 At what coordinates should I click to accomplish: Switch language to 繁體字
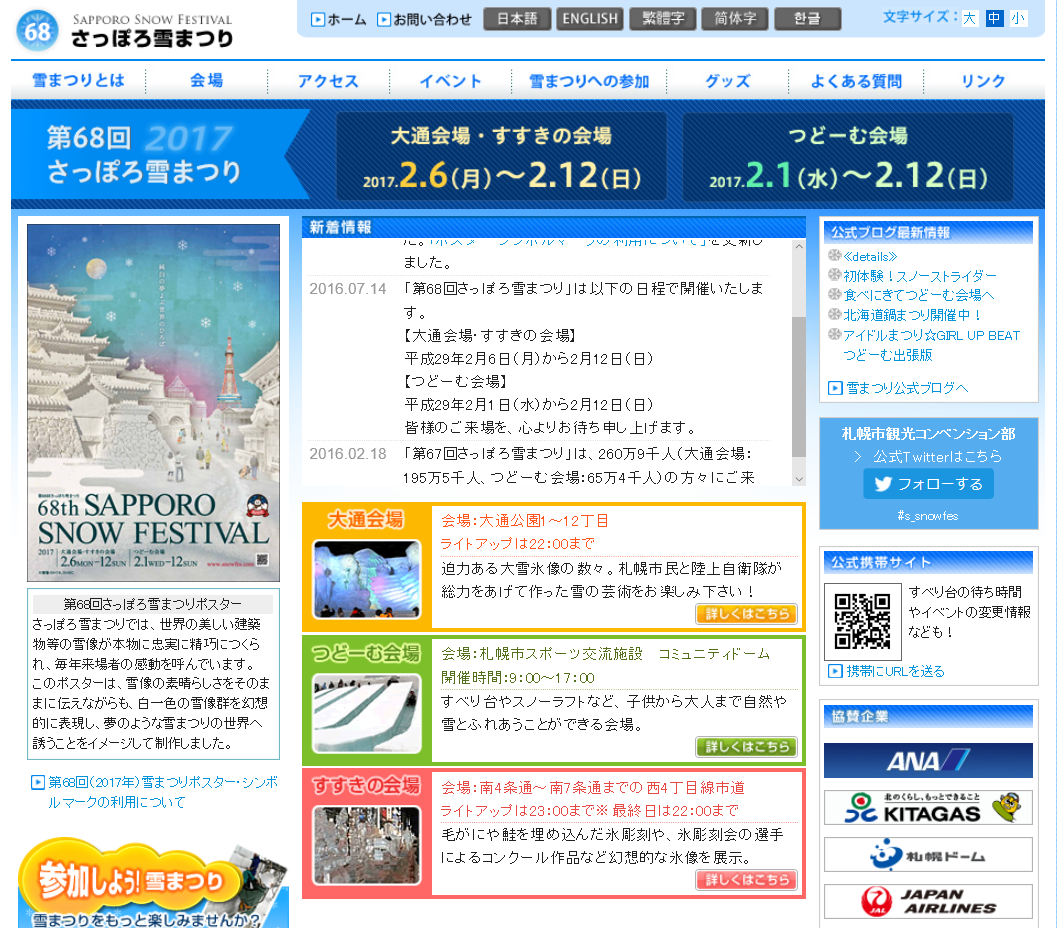pyautogui.click(x=663, y=19)
